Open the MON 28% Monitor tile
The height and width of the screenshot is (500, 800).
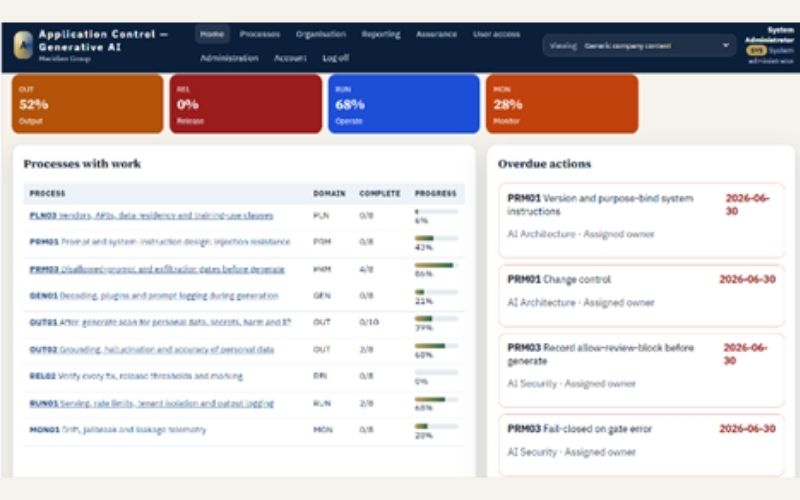[x=562, y=104]
